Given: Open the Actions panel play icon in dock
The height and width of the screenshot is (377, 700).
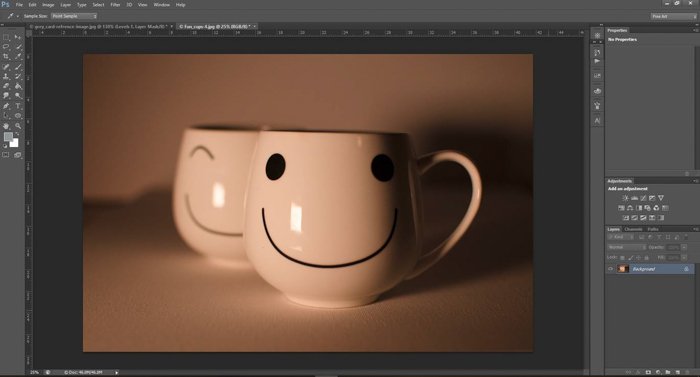Looking at the screenshot, I should coord(597,61).
